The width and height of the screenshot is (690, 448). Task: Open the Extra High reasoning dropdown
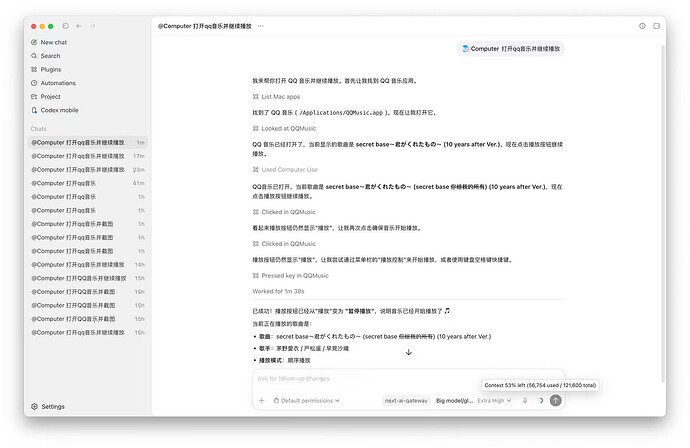tap(494, 401)
